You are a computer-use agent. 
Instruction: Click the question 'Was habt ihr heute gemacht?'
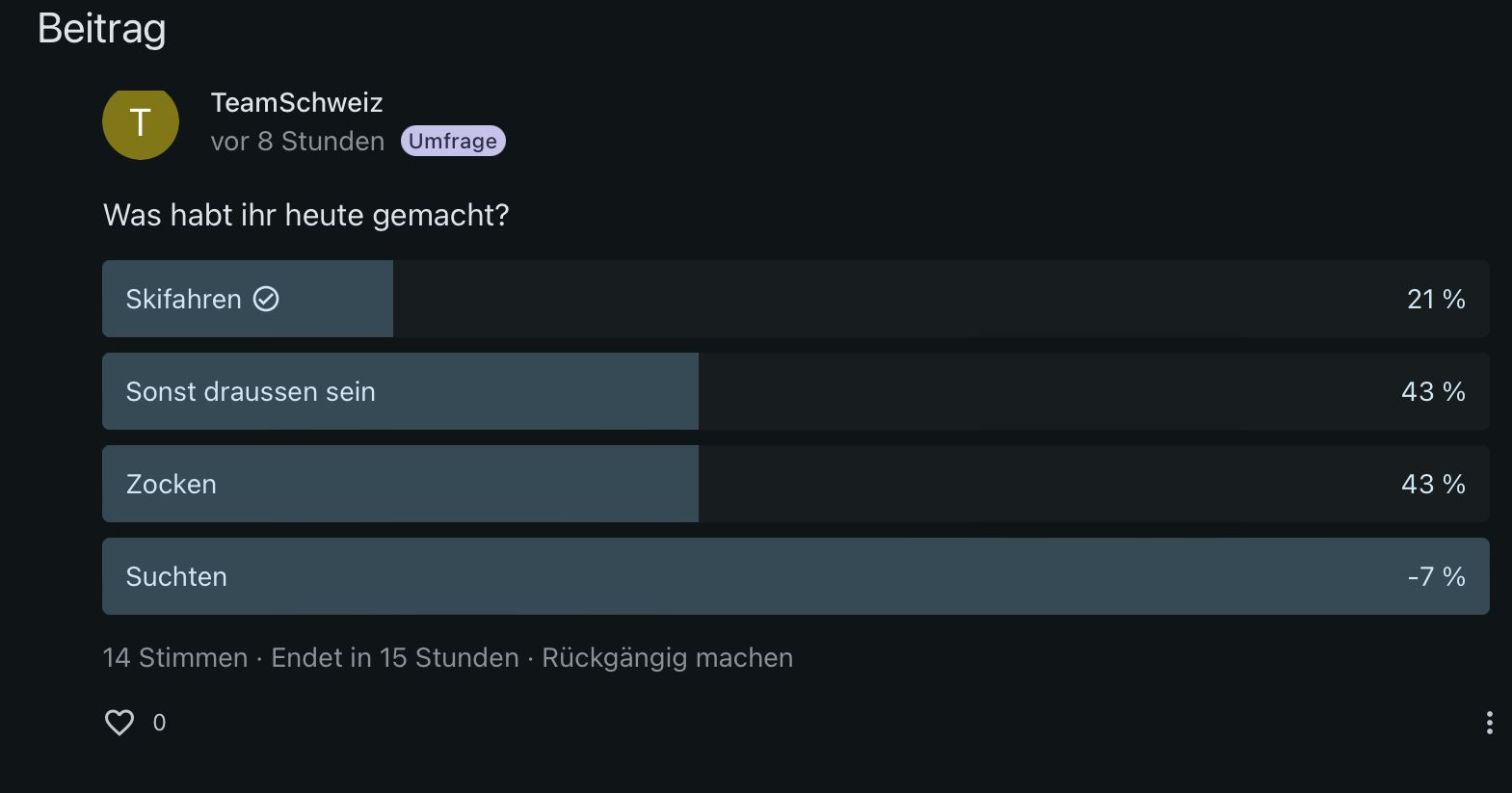[305, 215]
